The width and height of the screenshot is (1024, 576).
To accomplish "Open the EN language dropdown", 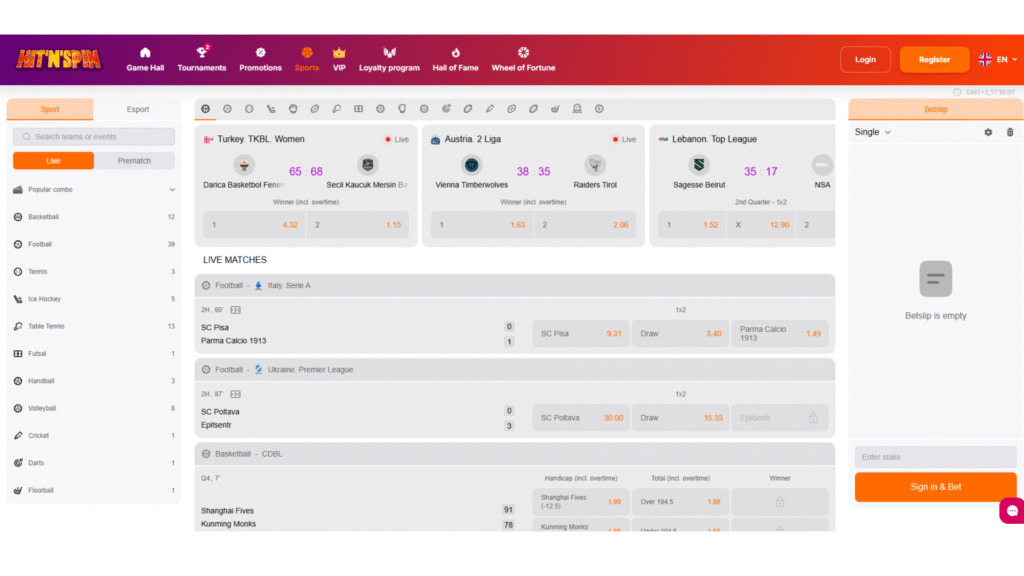I will click(x=996, y=60).
